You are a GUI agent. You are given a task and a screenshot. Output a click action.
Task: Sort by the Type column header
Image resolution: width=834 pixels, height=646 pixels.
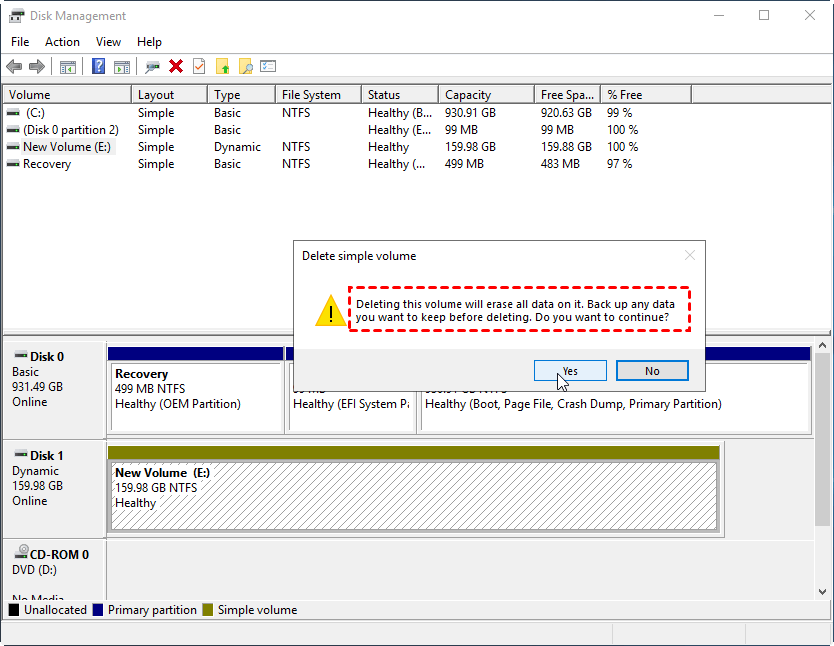point(241,95)
